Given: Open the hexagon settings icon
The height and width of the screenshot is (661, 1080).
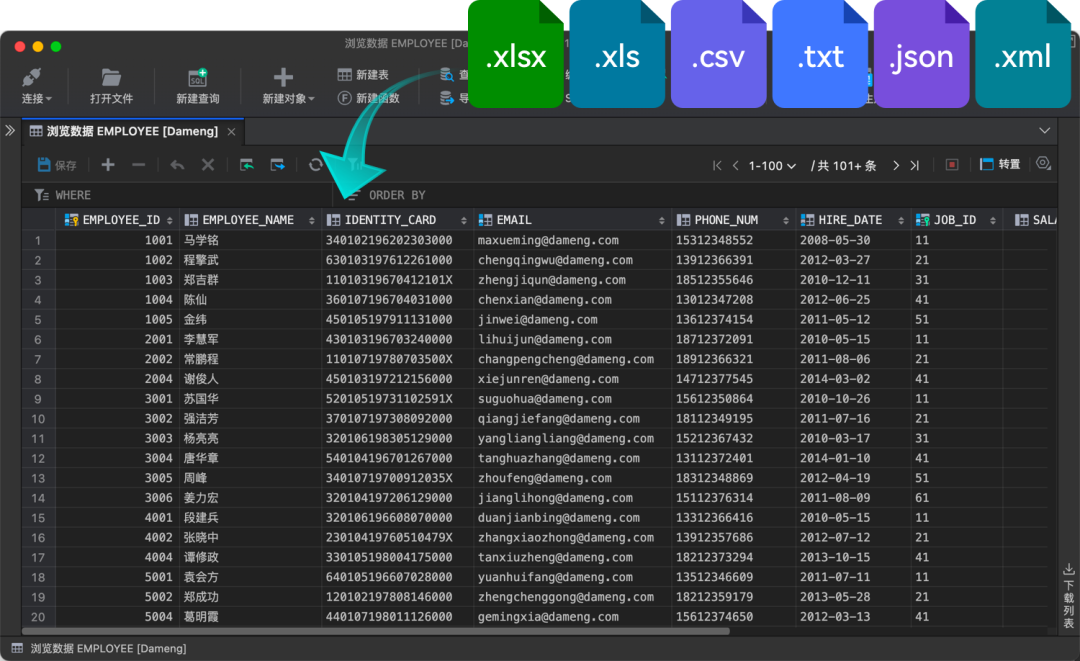Looking at the screenshot, I should [x=1043, y=163].
